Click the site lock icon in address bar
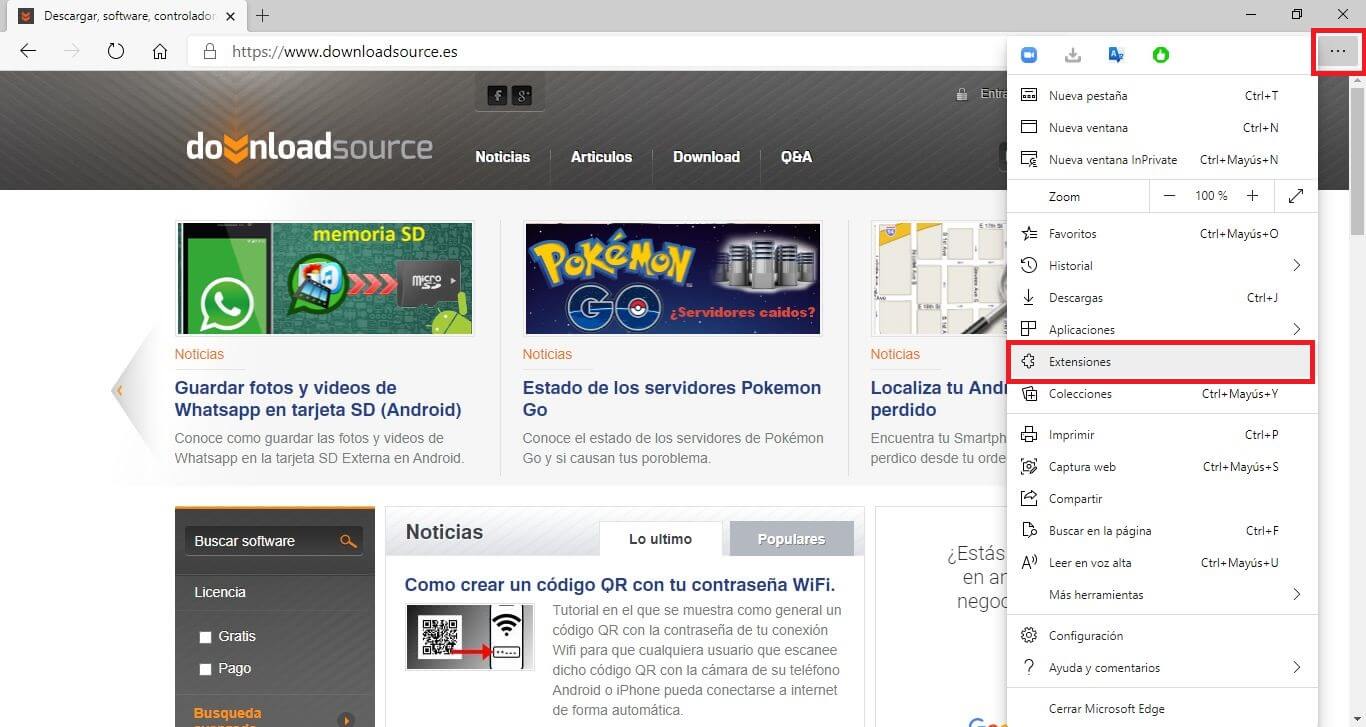Viewport: 1366px width, 727px height. [209, 51]
